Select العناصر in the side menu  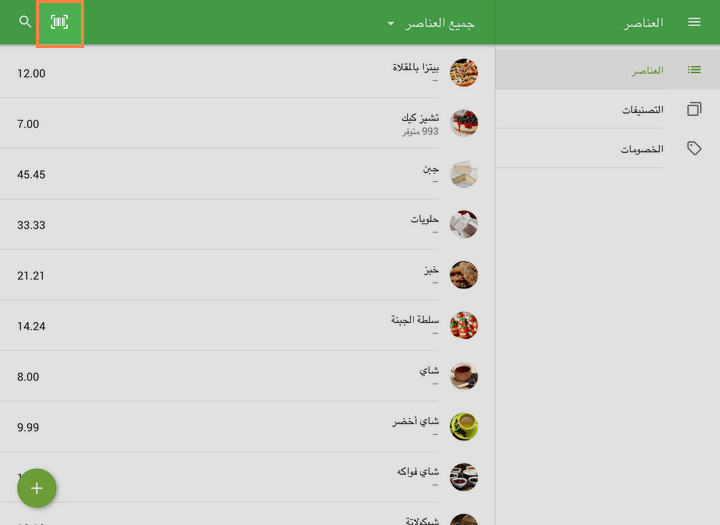point(647,70)
